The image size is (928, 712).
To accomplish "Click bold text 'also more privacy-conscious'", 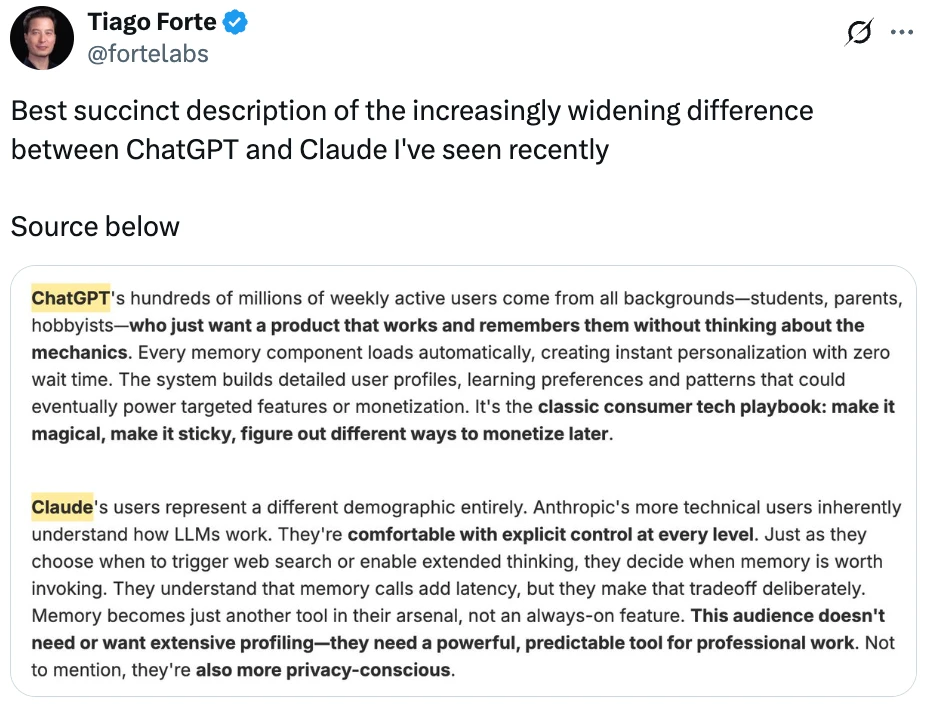I will click(x=323, y=670).
